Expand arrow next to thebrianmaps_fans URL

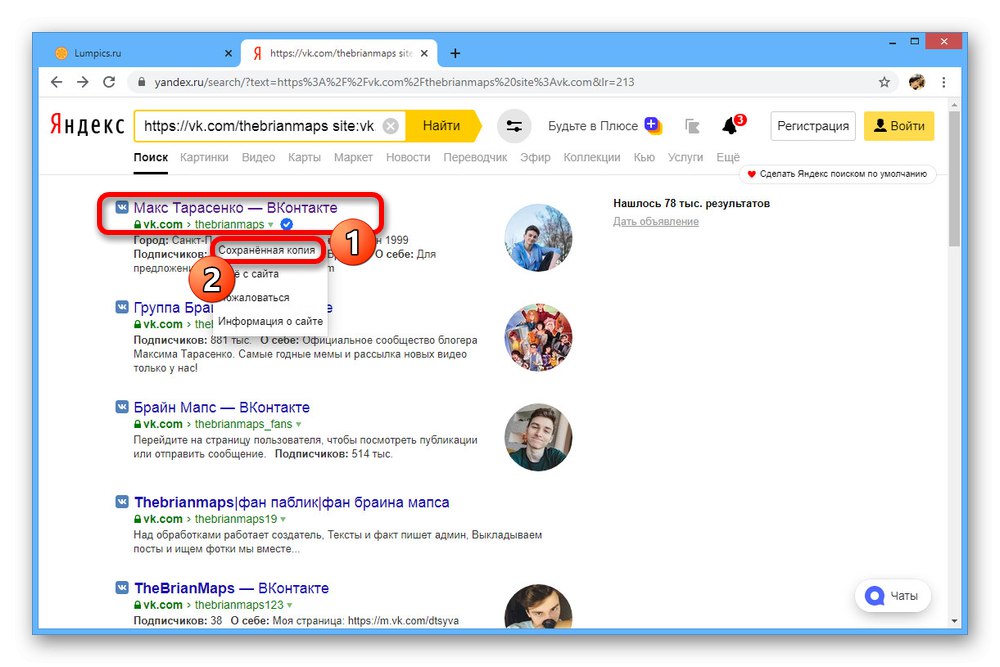pyautogui.click(x=298, y=425)
